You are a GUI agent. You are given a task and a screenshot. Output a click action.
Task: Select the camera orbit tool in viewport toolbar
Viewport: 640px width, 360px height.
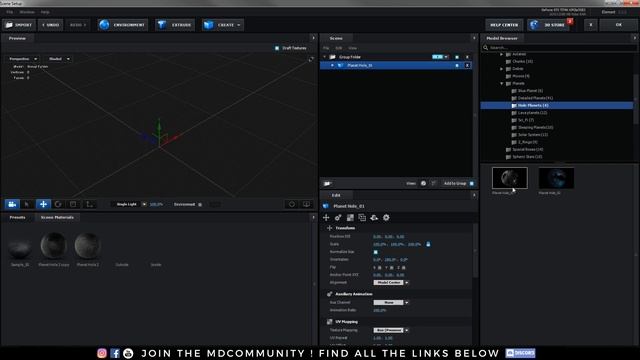click(12, 204)
